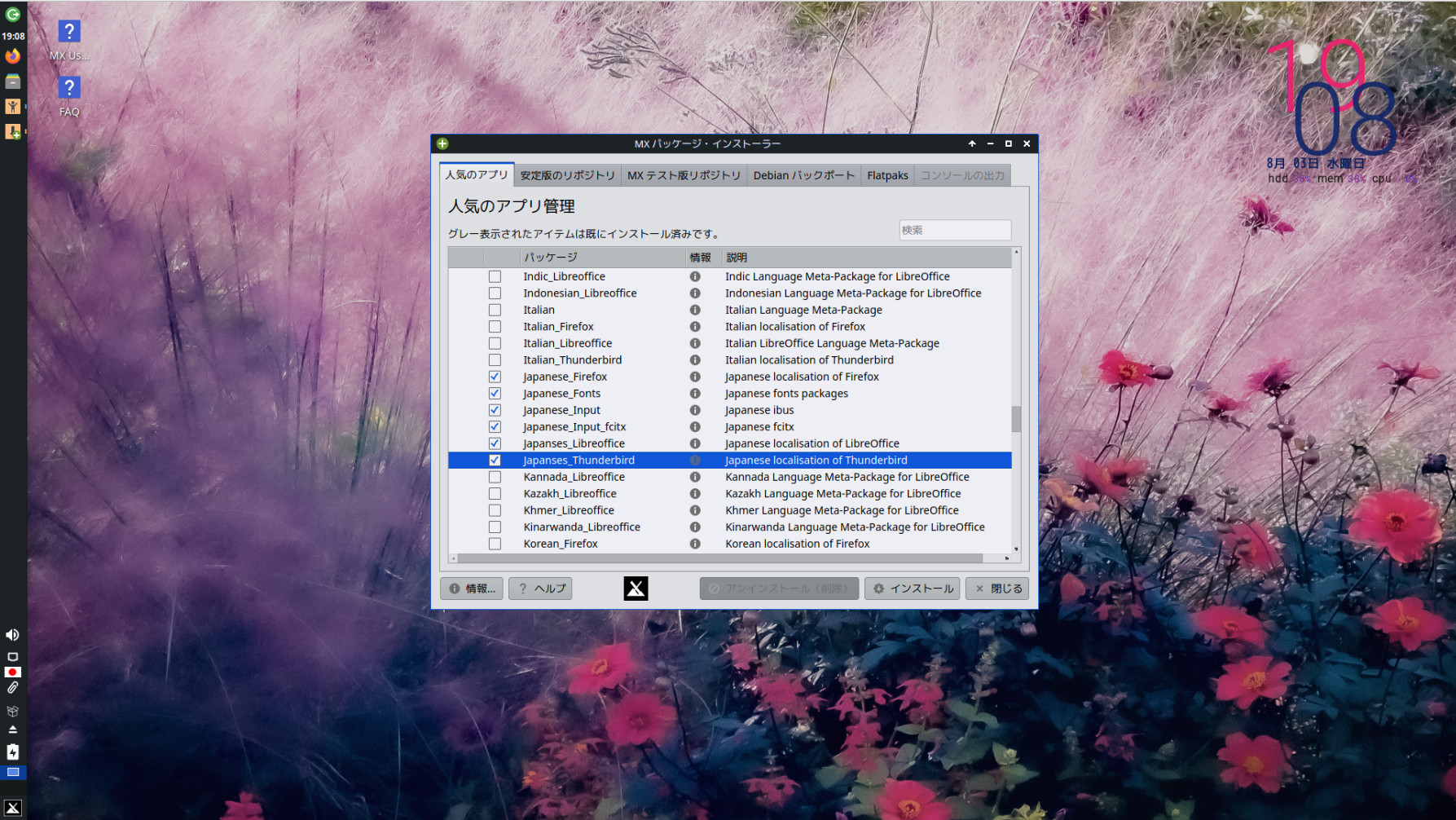This screenshot has height=820, width=1456.
Task: Show info for Kannada_Libreoffice package
Action: (695, 477)
